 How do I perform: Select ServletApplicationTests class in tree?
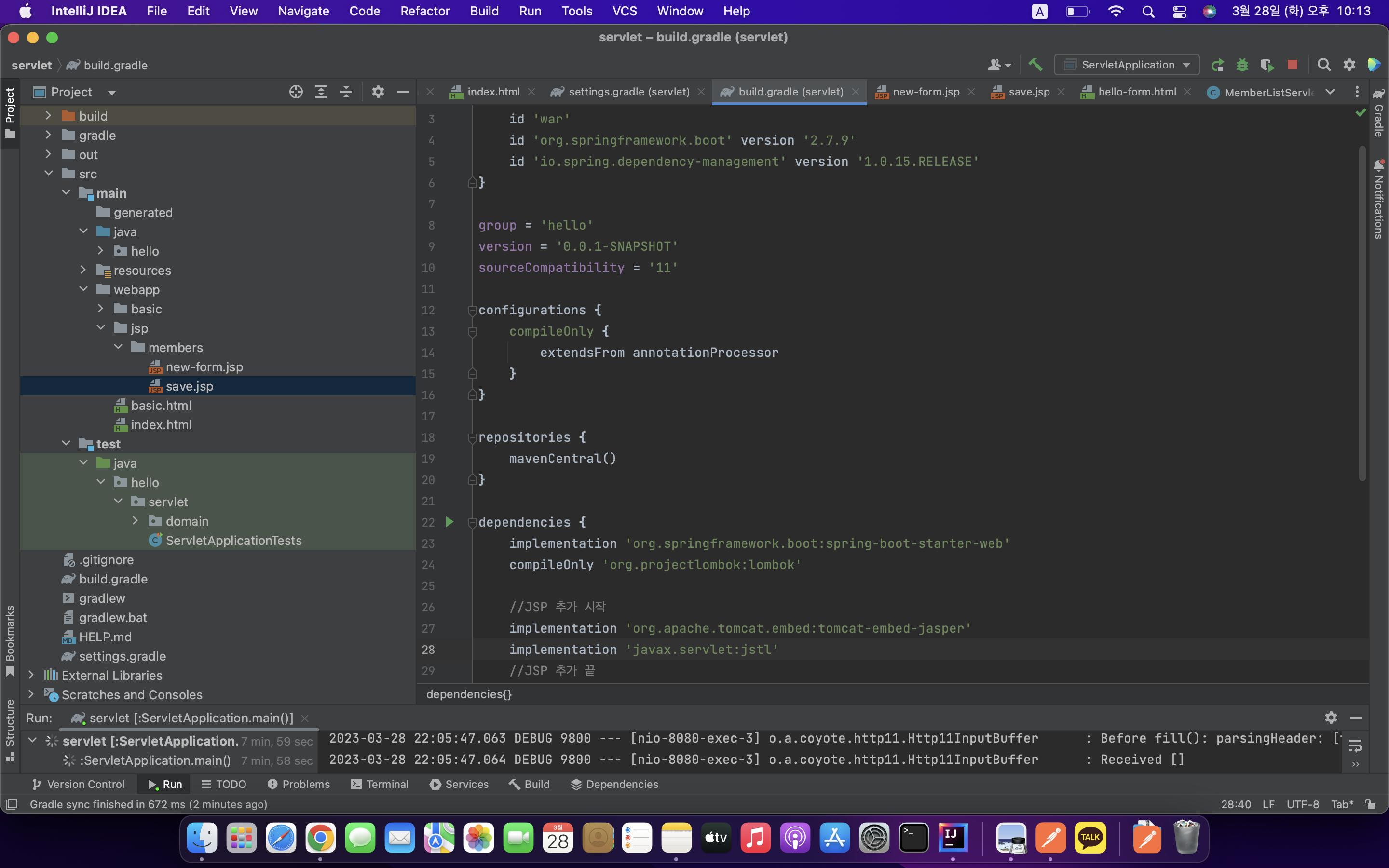coord(233,540)
